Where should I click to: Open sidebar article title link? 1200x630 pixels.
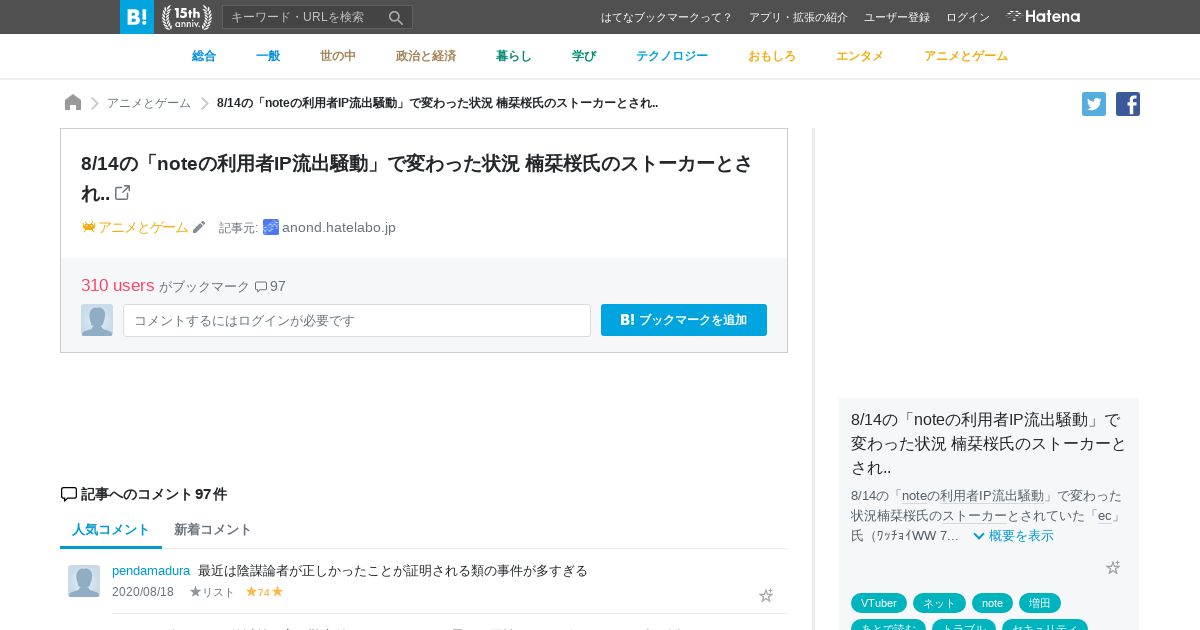tap(989, 443)
